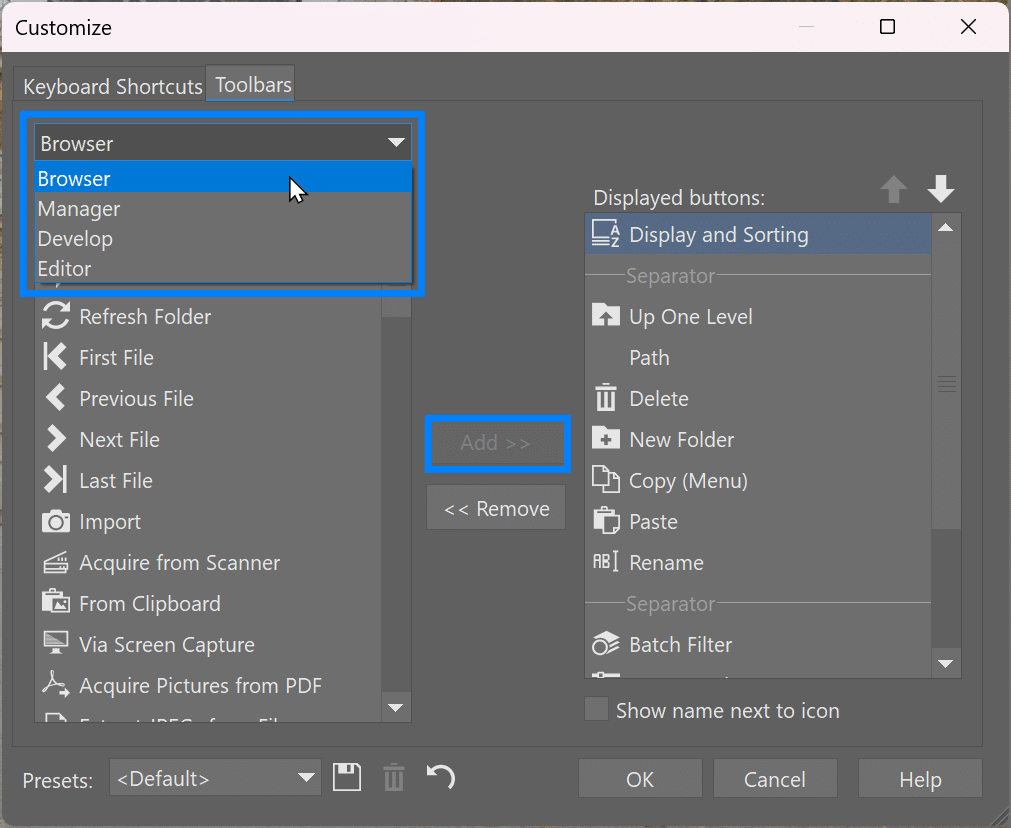Click the Import camera icon
The image size is (1011, 828).
coord(58,521)
